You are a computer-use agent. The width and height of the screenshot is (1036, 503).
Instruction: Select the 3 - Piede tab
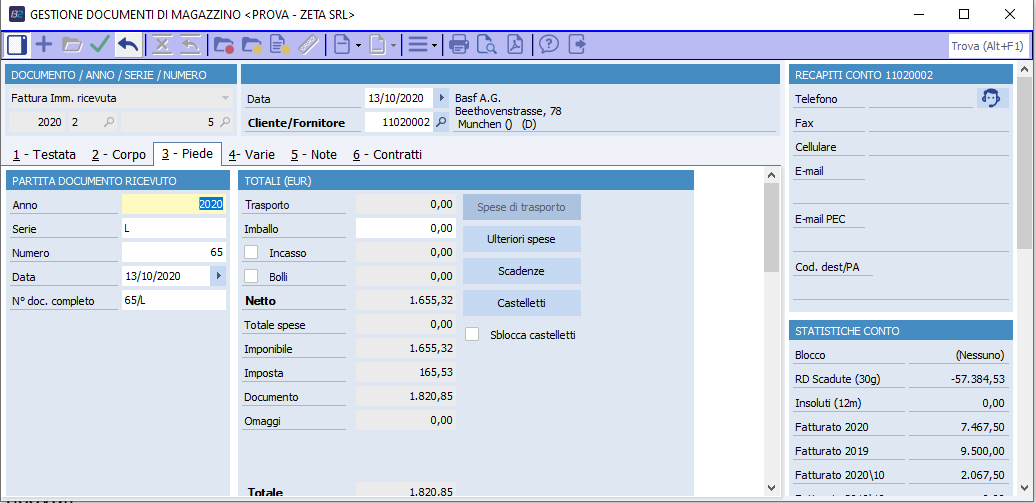click(188, 154)
